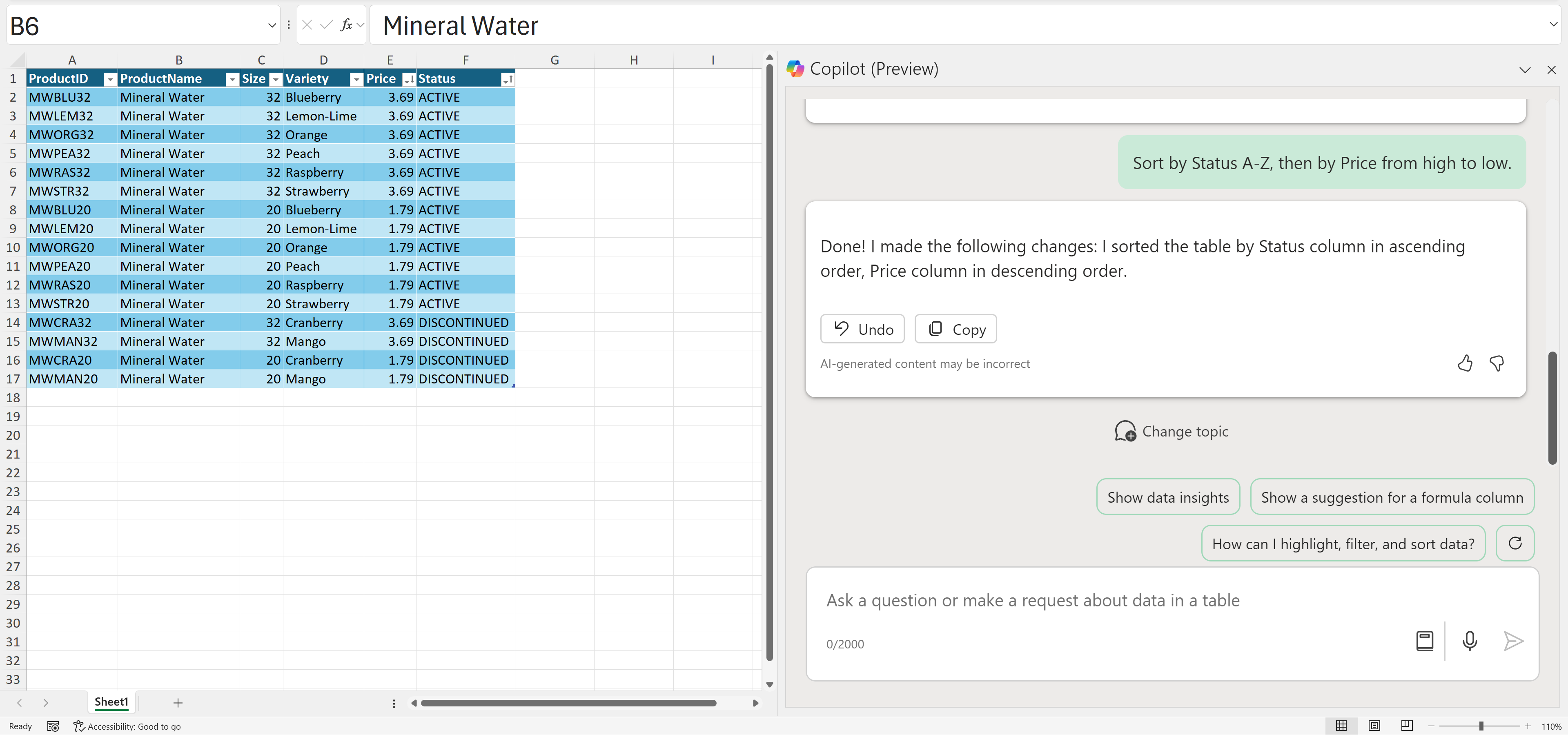Open the Variety column filter dropdown
The image size is (1568, 735).
[356, 79]
